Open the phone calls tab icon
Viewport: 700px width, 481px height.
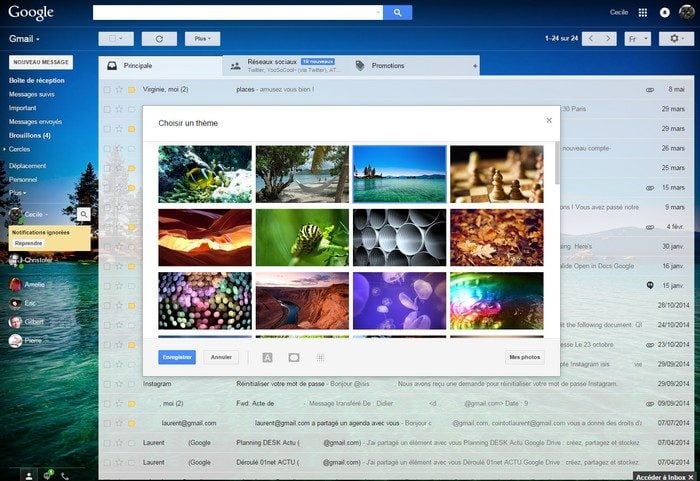click(65, 475)
